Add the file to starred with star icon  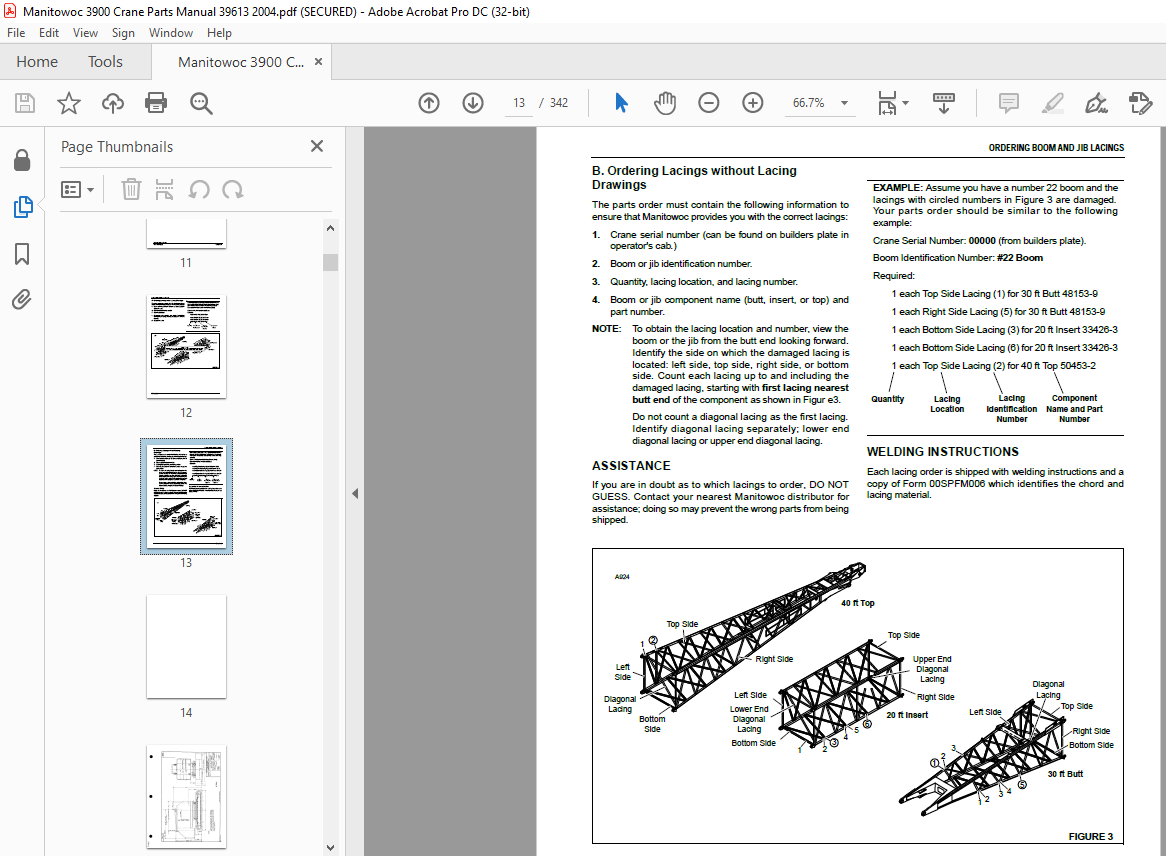(x=68, y=103)
